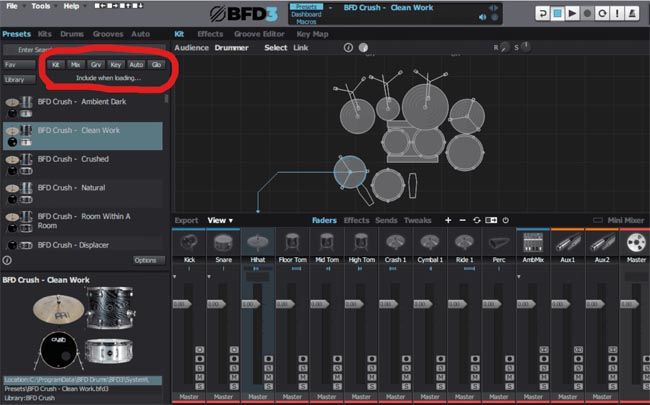Select the Master channel tape reel icon
The width and height of the screenshot is (650, 405).
[635, 243]
